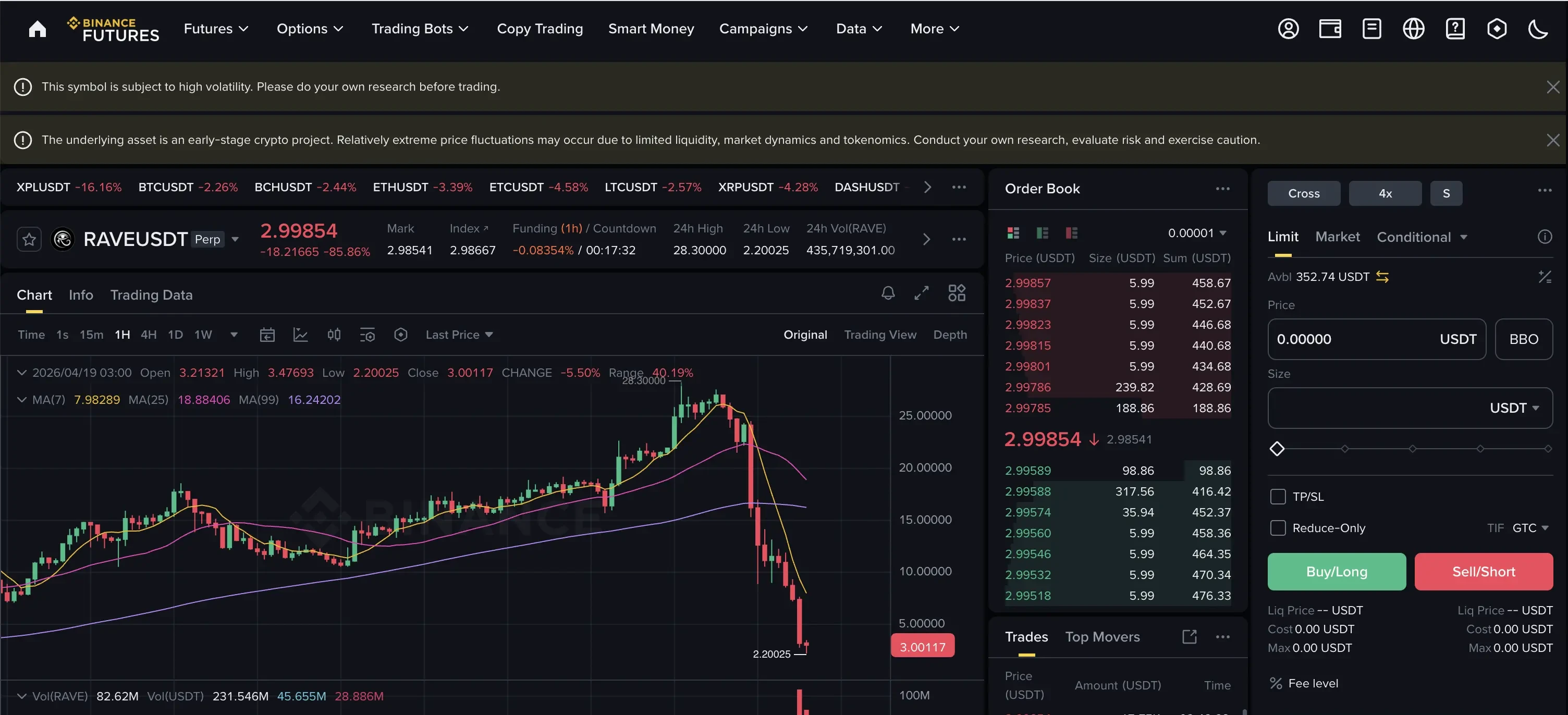Open the language globe icon
The width and height of the screenshot is (1568, 715).
1413,29
